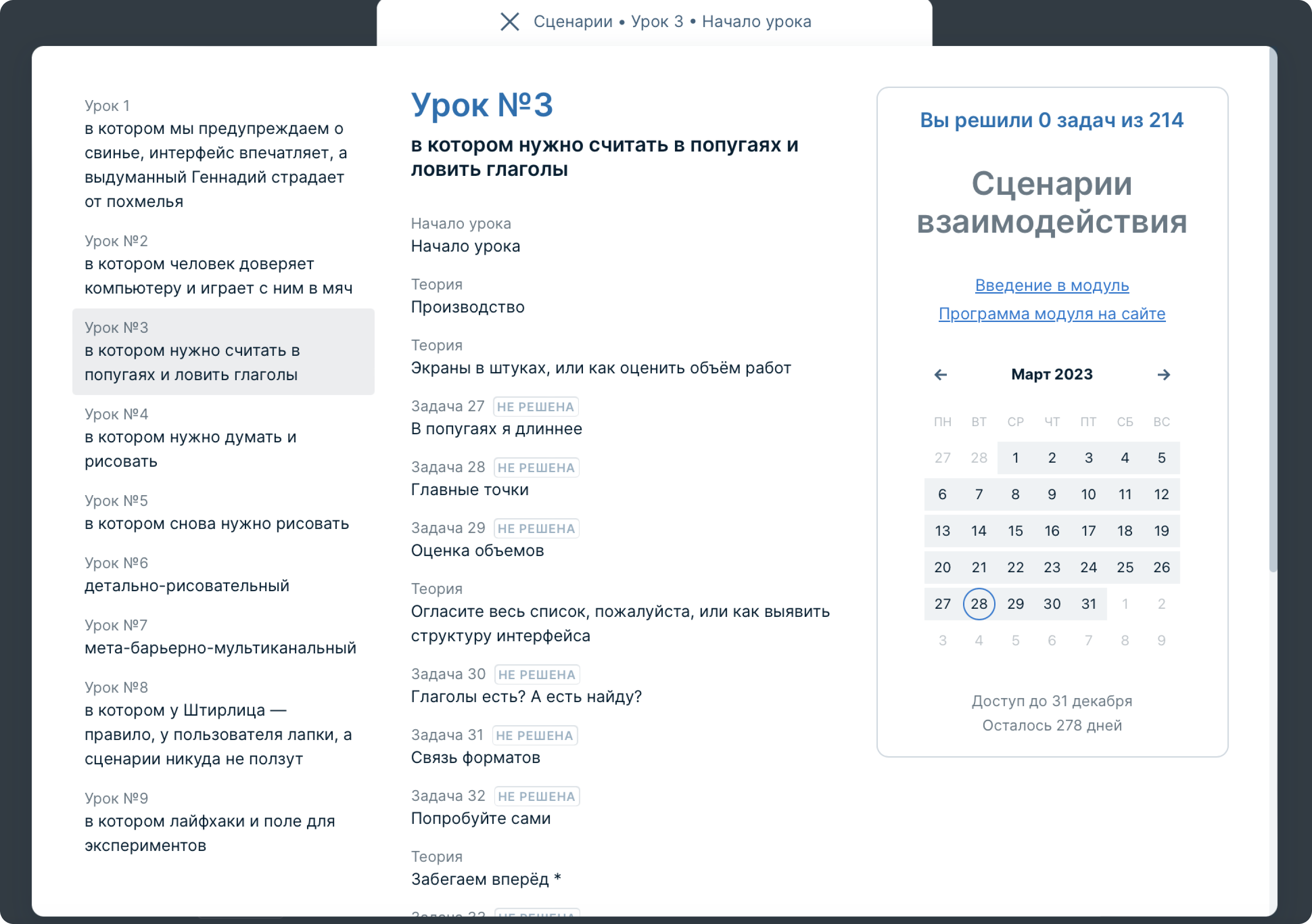This screenshot has height=924, width=1312.
Task: Click the 'НЕ РЕШЕНА' badge next to task 30
Action: click(x=536, y=674)
